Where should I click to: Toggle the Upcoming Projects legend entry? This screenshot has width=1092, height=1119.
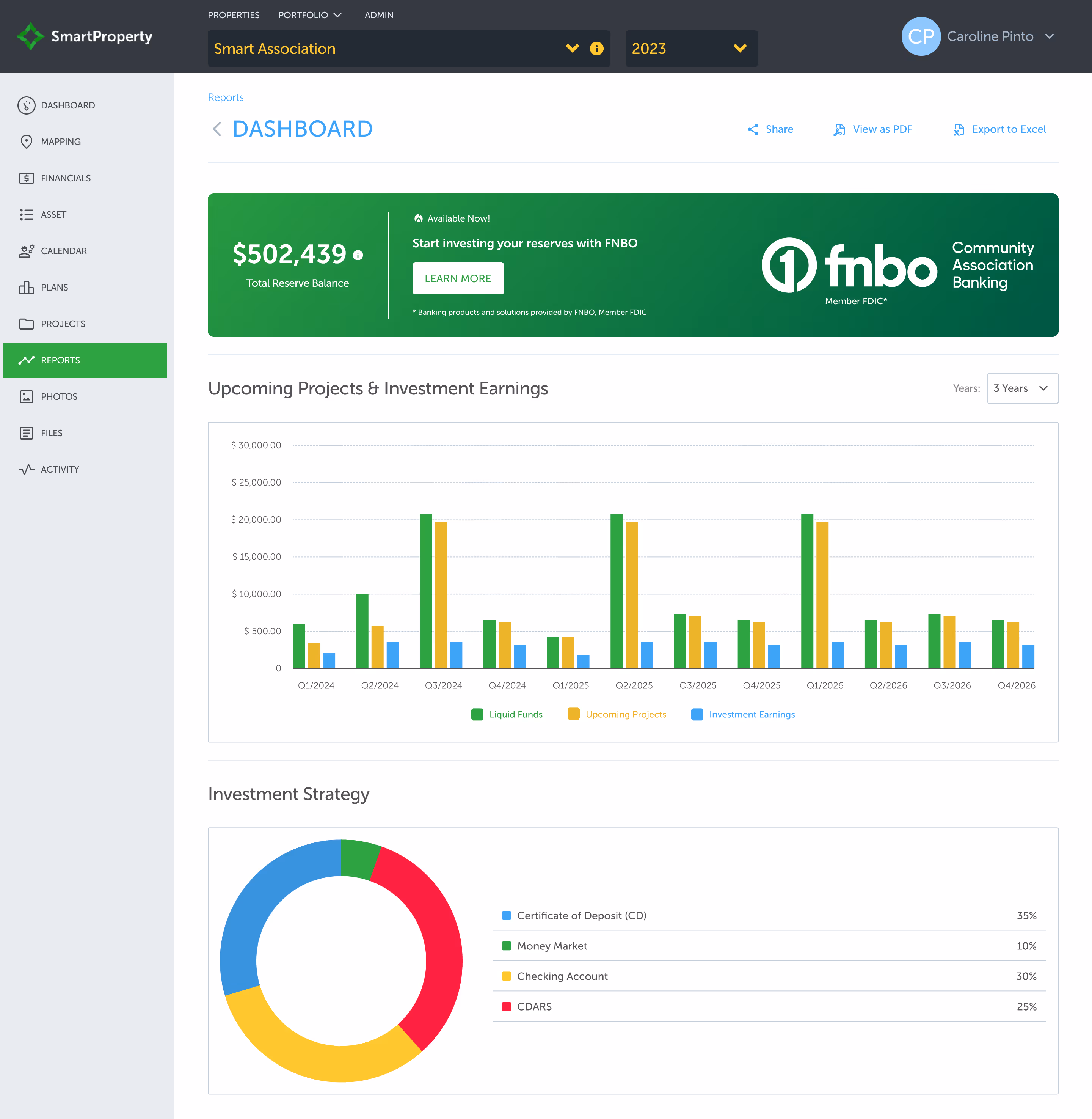pos(617,714)
